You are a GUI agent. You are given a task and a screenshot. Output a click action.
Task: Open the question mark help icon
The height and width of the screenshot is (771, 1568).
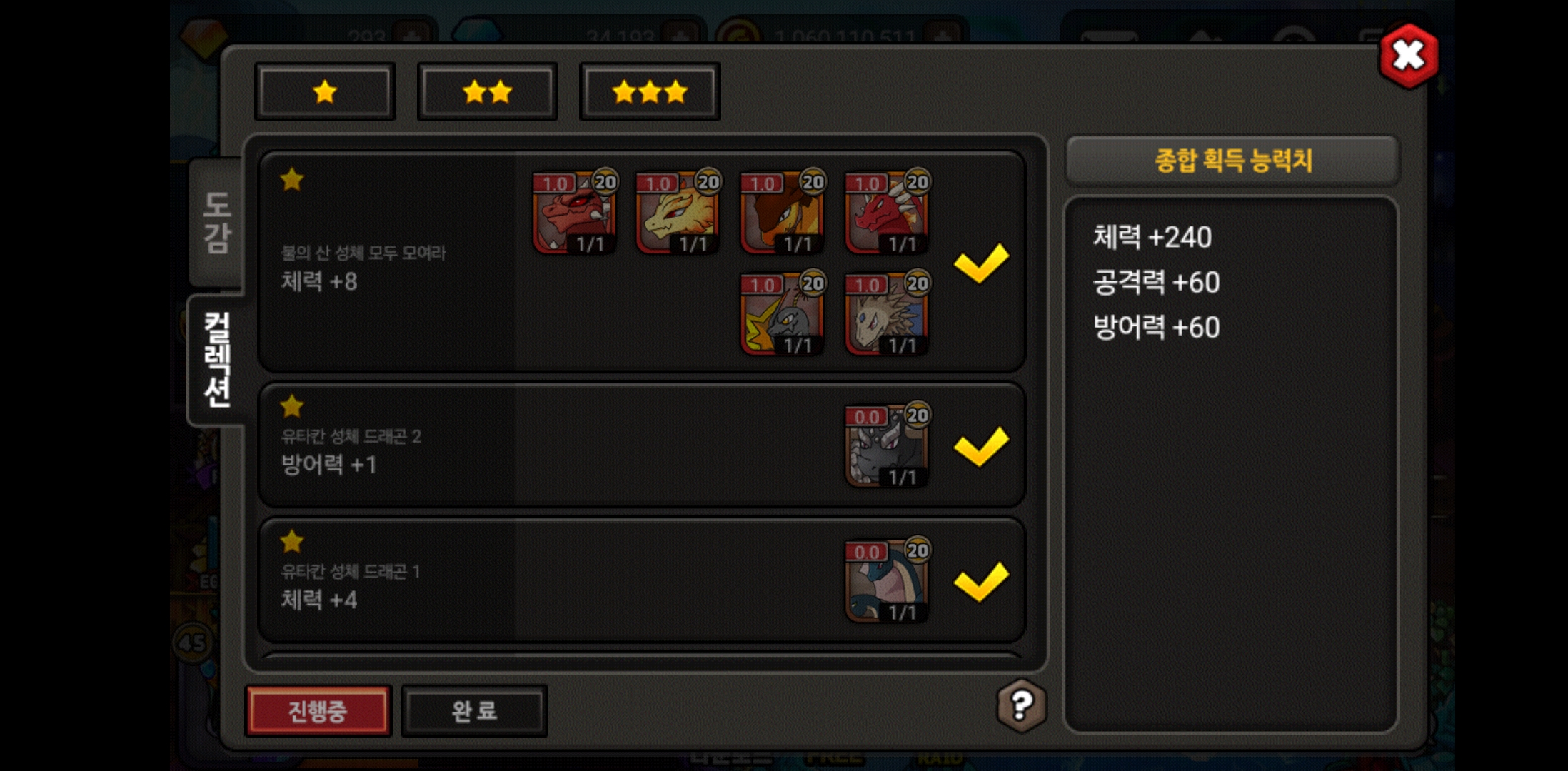coord(1022,705)
